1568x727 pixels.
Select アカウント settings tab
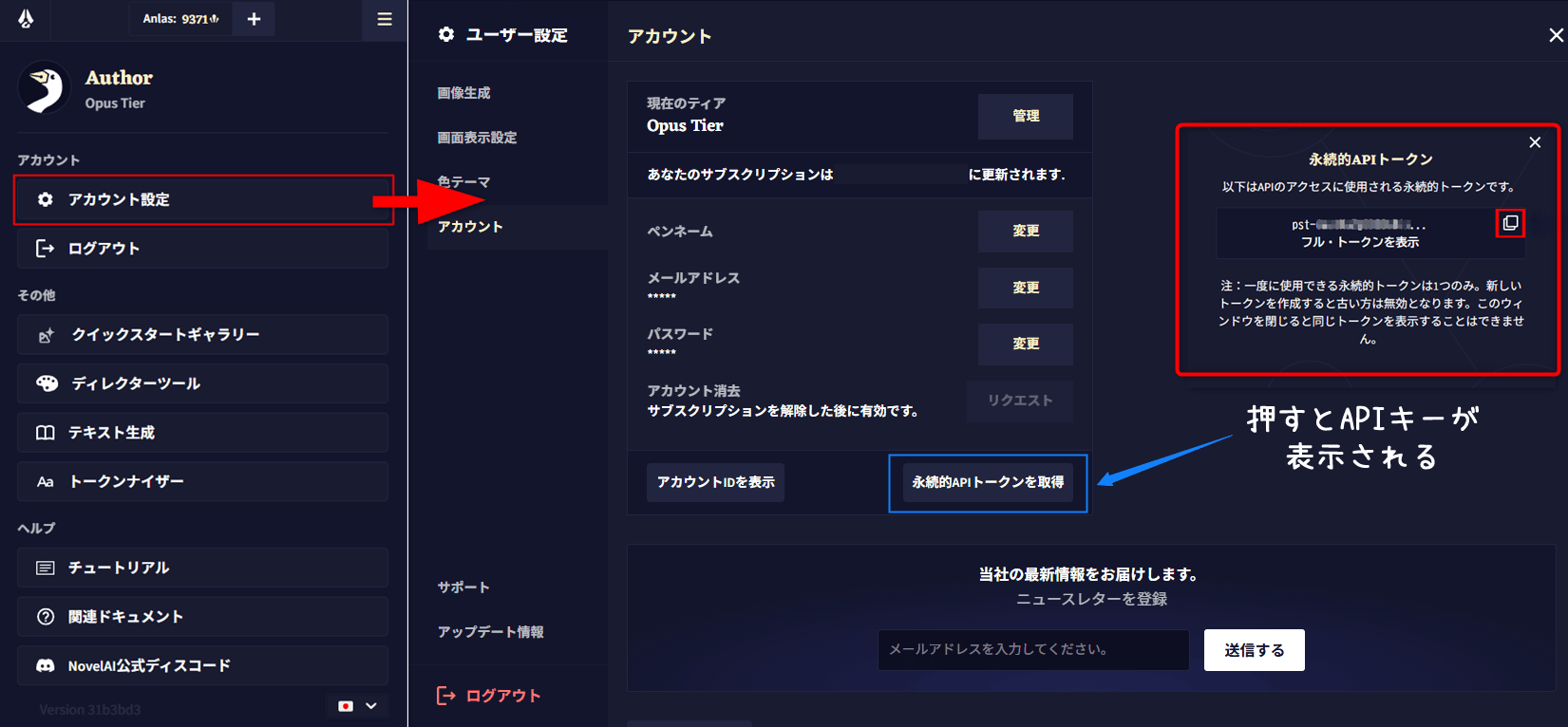[517, 227]
